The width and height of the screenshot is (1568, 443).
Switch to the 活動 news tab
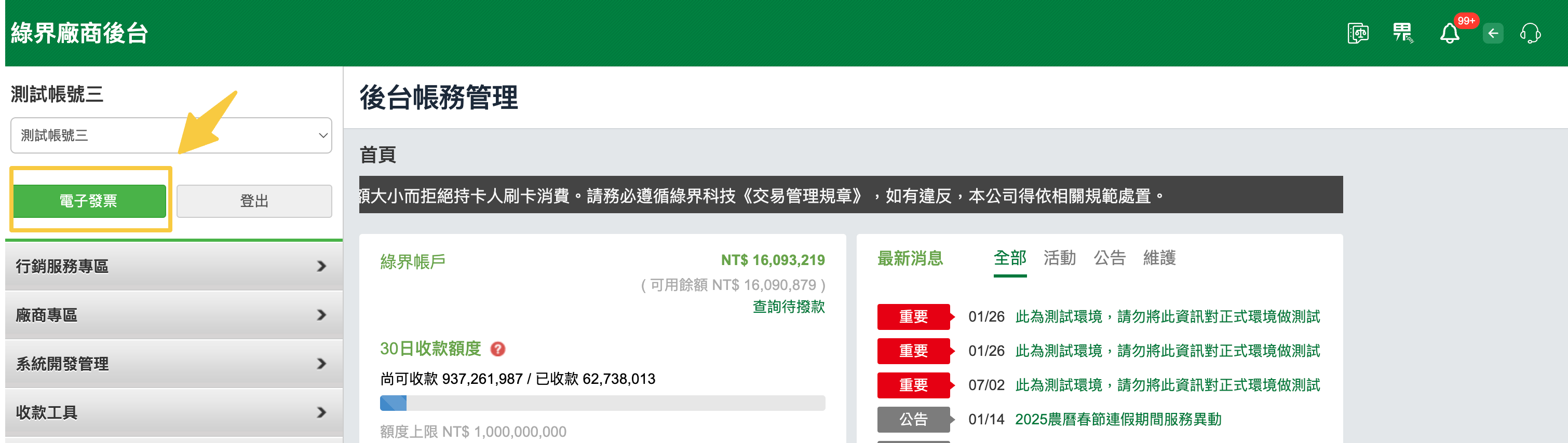tap(1060, 258)
